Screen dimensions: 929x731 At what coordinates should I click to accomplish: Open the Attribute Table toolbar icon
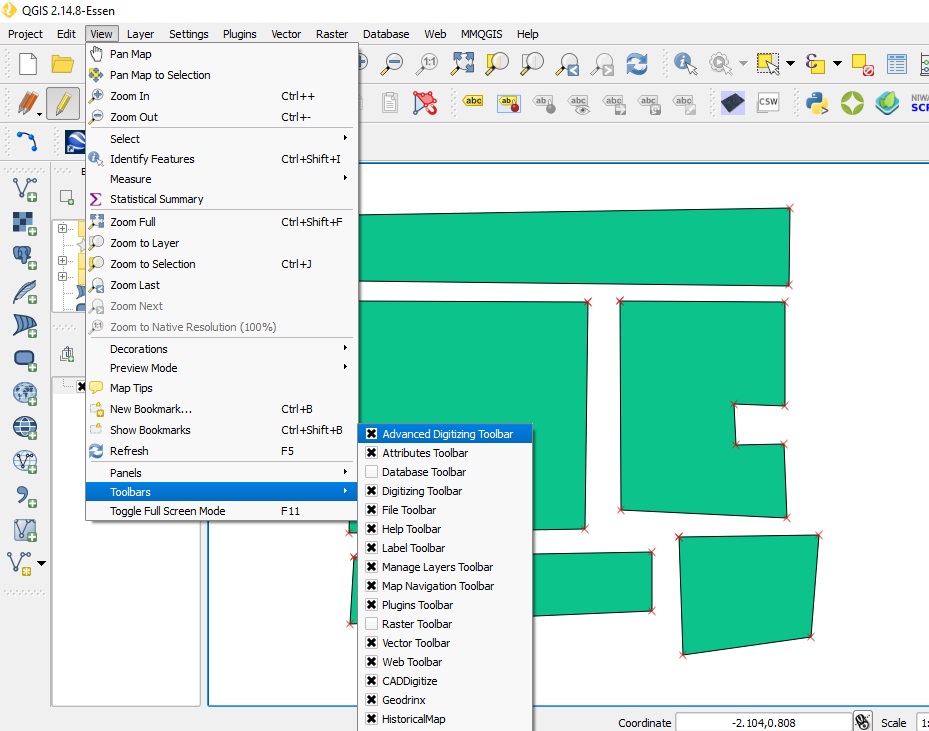tap(896, 64)
